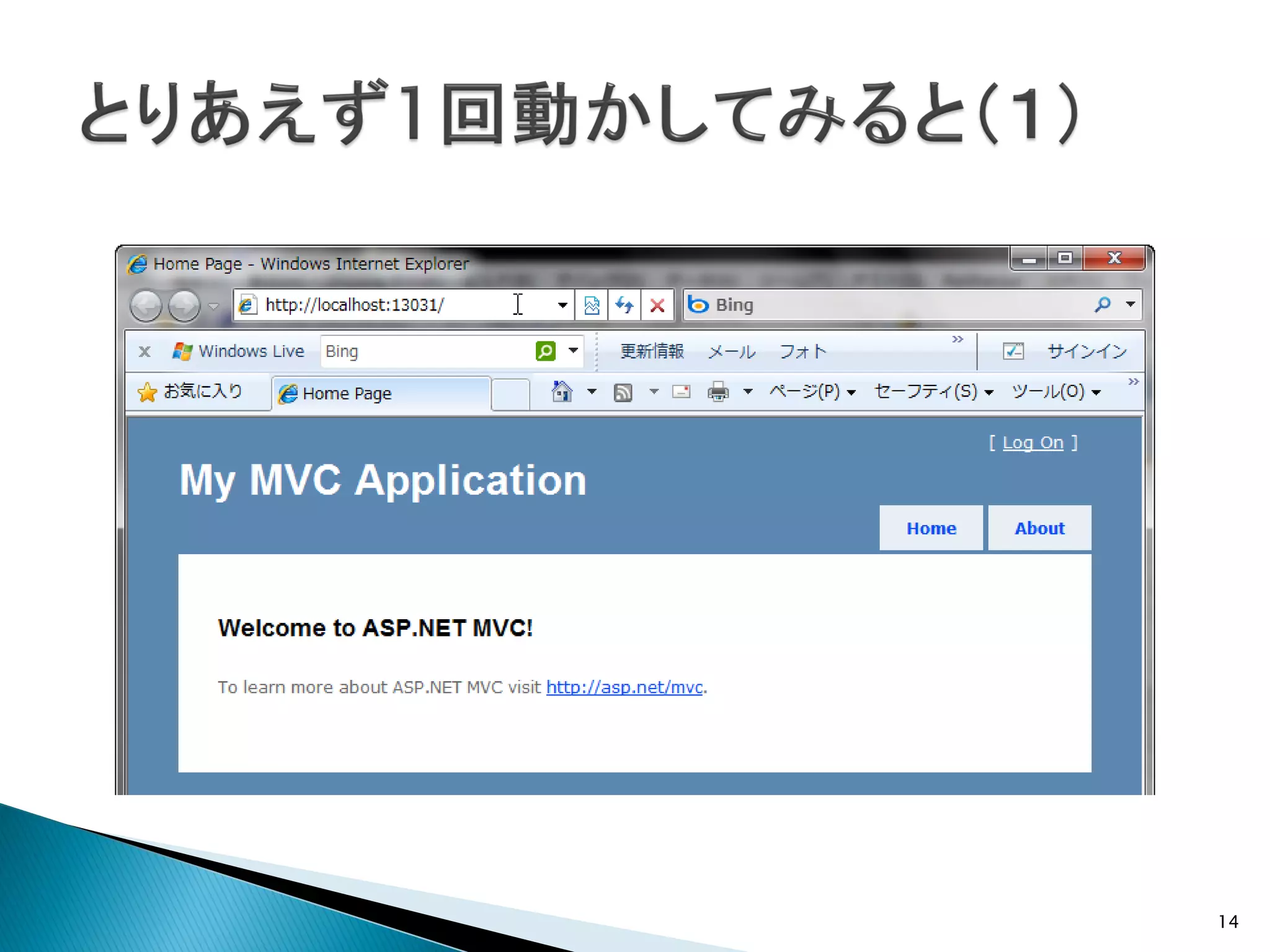This screenshot has width=1270, height=952.
Task: Open the ツール(O) menu
Action: 1056,392
